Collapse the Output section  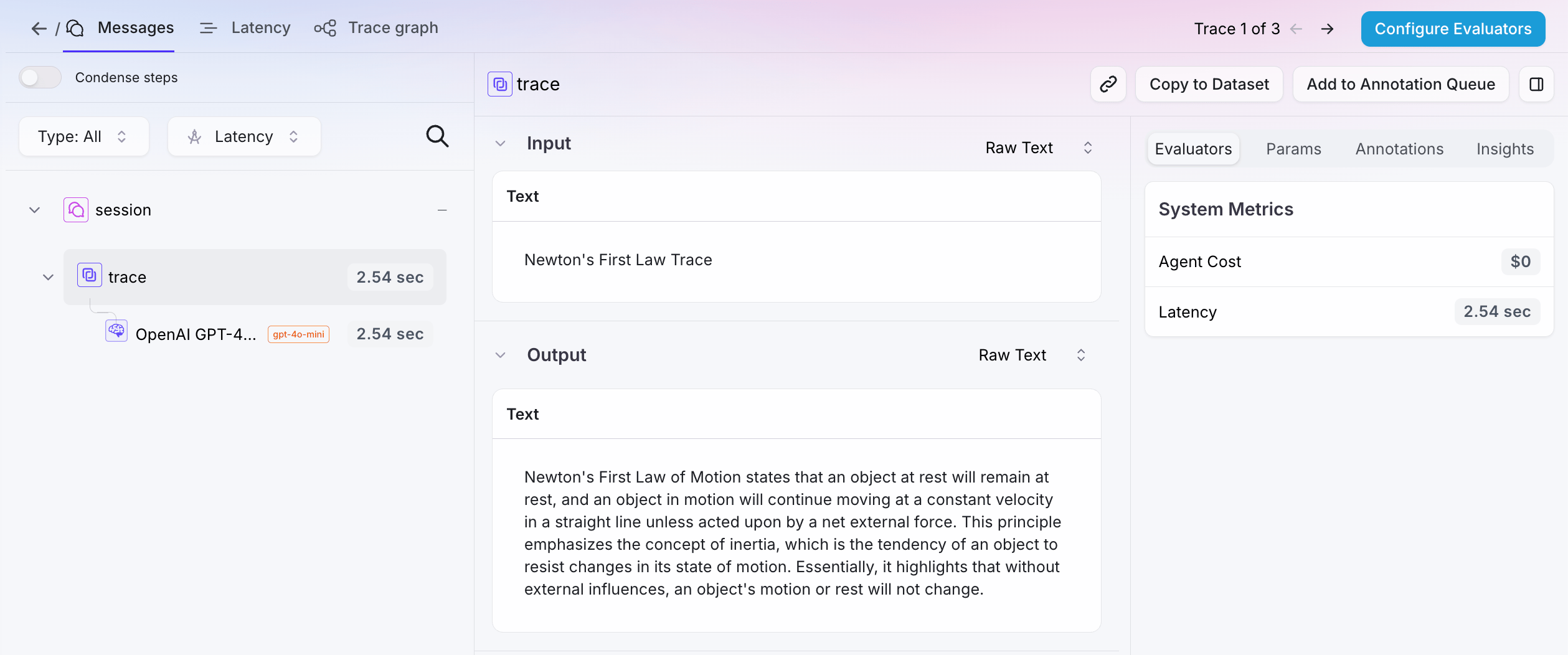coord(500,355)
